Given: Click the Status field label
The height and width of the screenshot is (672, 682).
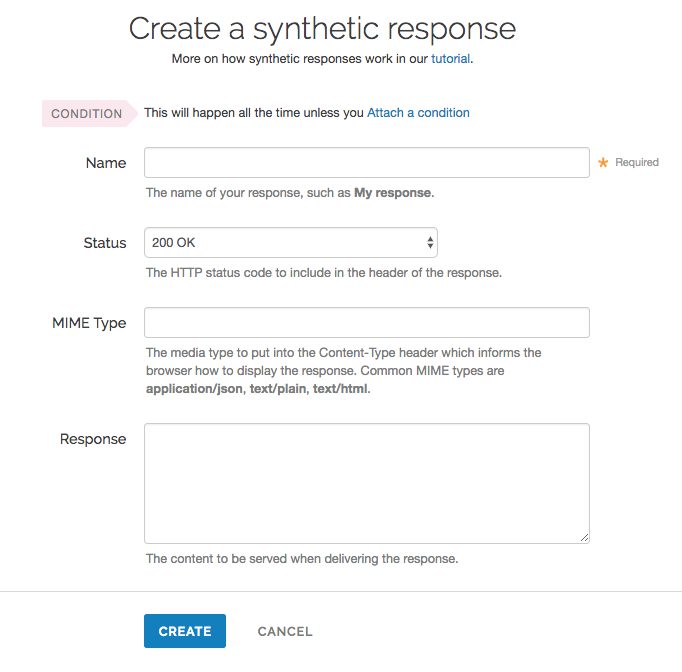Looking at the screenshot, I should tap(105, 243).
